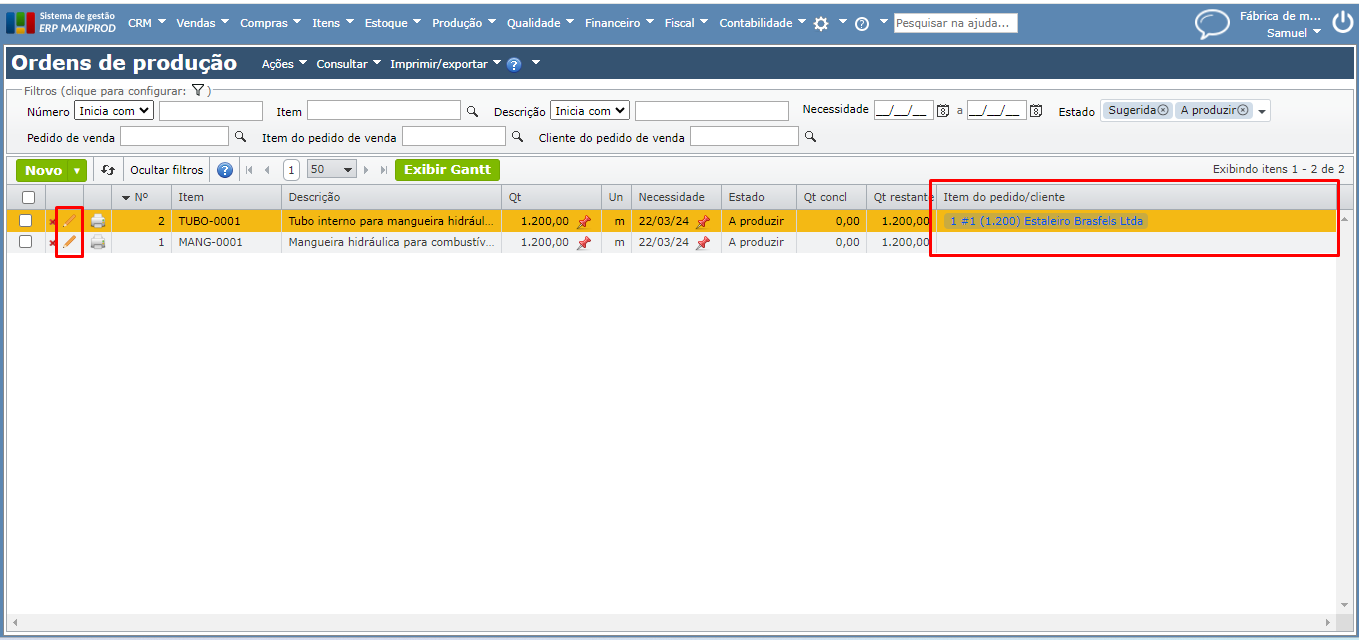Open Estoque menu
The width and height of the screenshot is (1359, 640).
click(x=392, y=23)
